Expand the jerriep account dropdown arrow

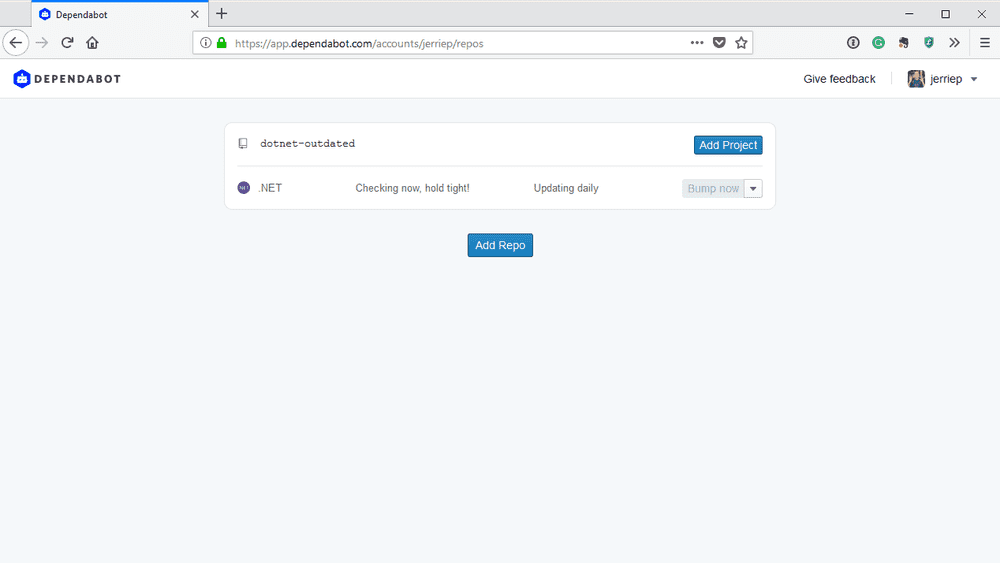974,79
